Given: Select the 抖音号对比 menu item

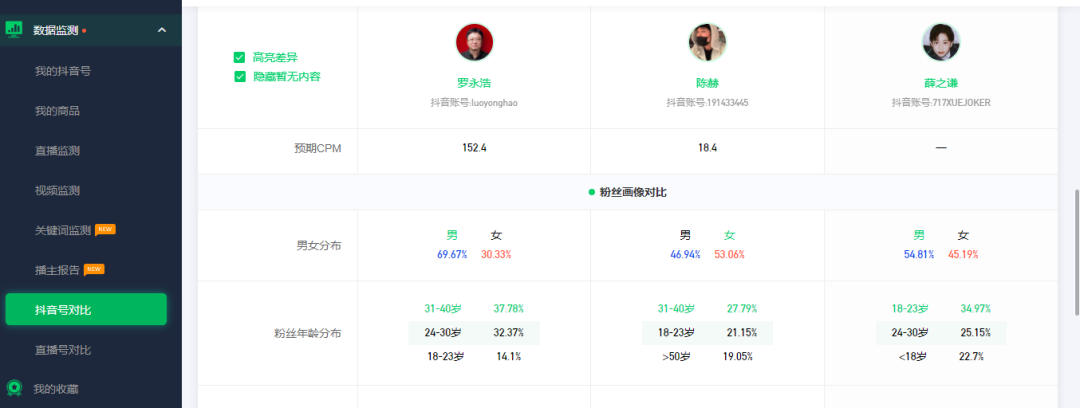Looking at the screenshot, I should [86, 309].
